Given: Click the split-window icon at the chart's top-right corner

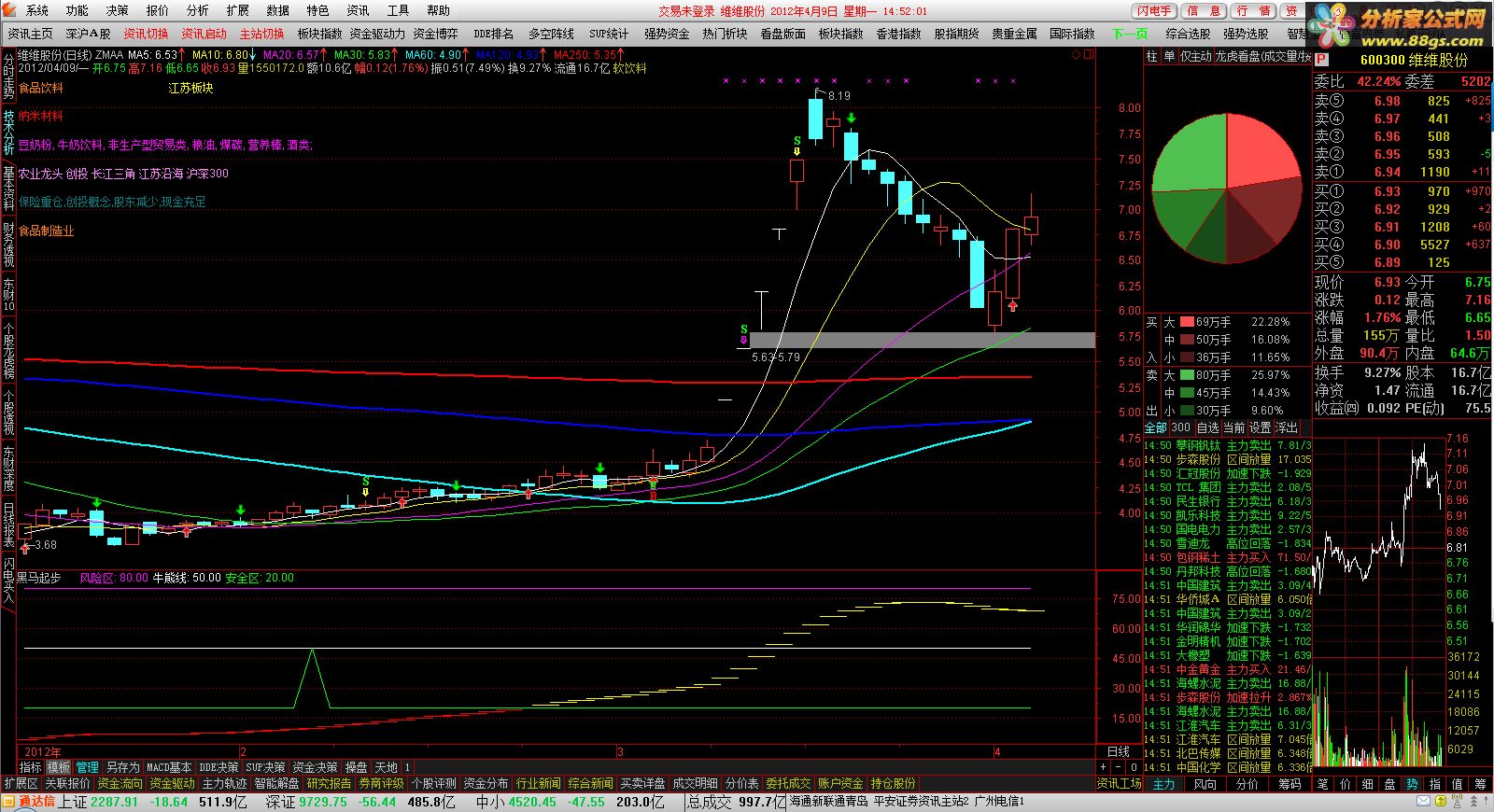Looking at the screenshot, I should tap(1088, 55).
